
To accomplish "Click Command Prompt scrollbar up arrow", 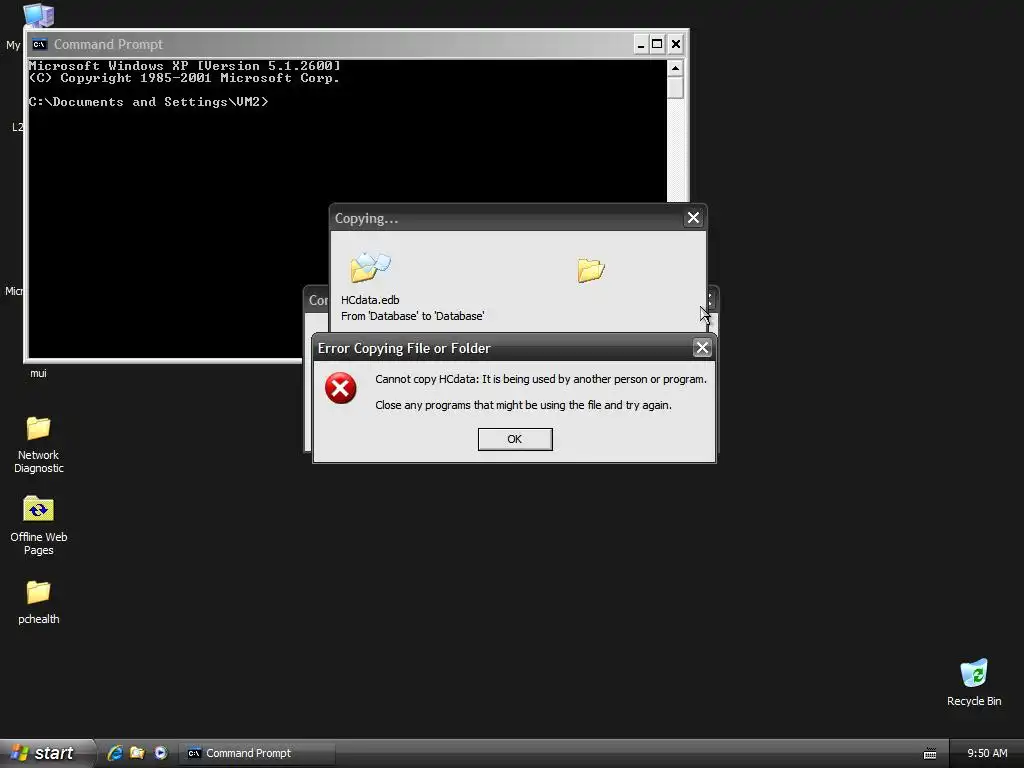I will 675,68.
